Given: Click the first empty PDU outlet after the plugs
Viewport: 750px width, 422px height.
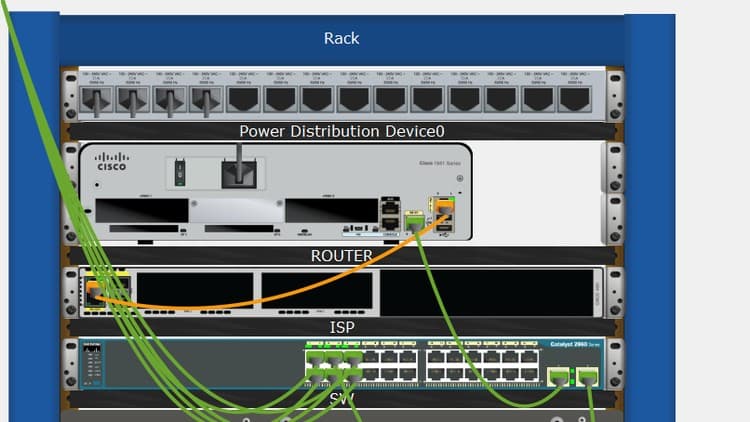Looking at the screenshot, I should 243,100.
